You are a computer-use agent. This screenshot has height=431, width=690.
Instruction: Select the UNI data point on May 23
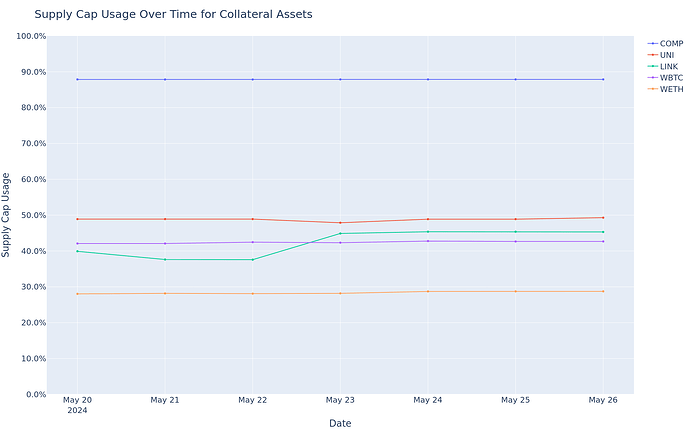340,223
